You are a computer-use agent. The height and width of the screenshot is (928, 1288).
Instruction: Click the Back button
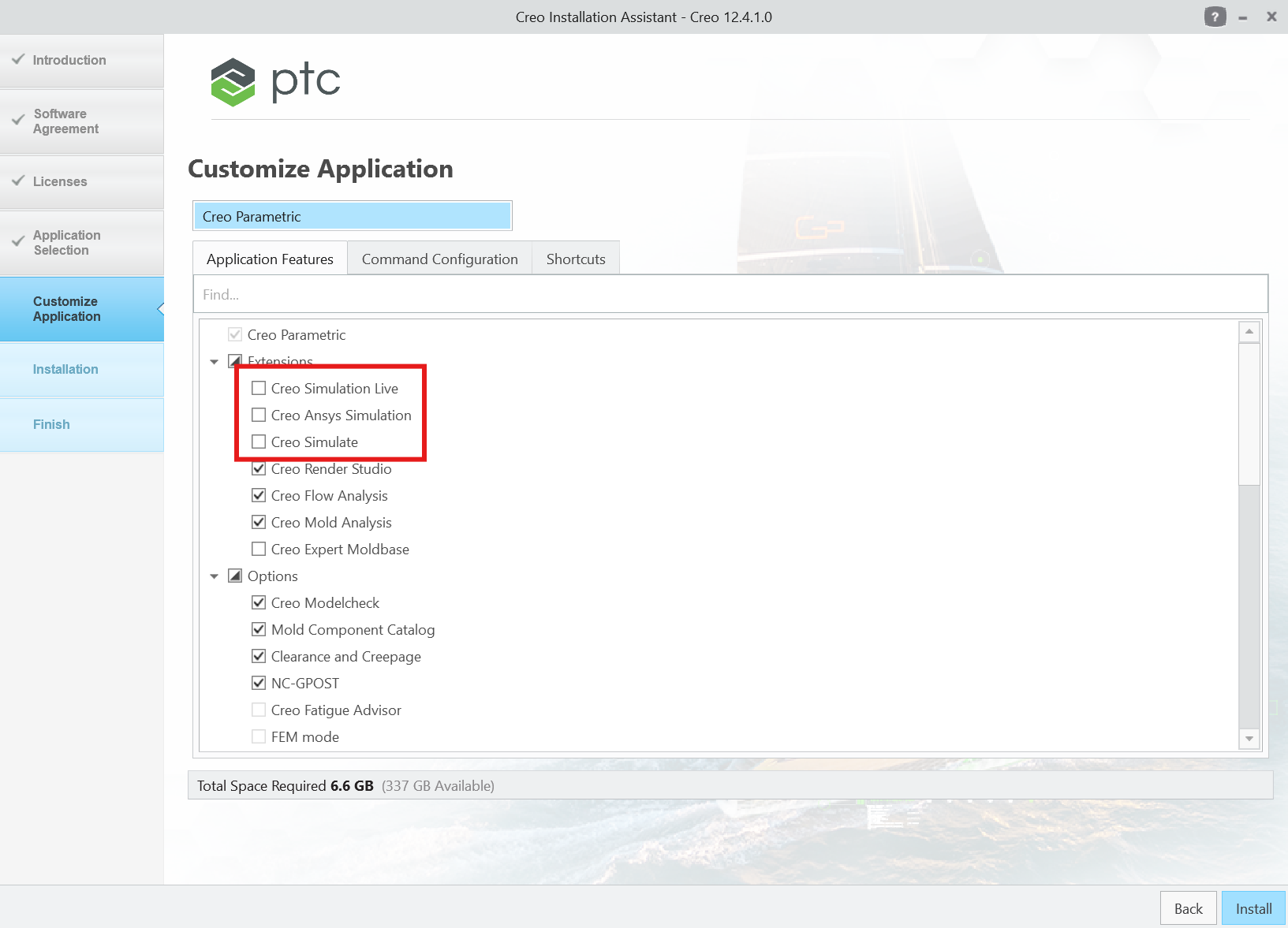[1189, 908]
